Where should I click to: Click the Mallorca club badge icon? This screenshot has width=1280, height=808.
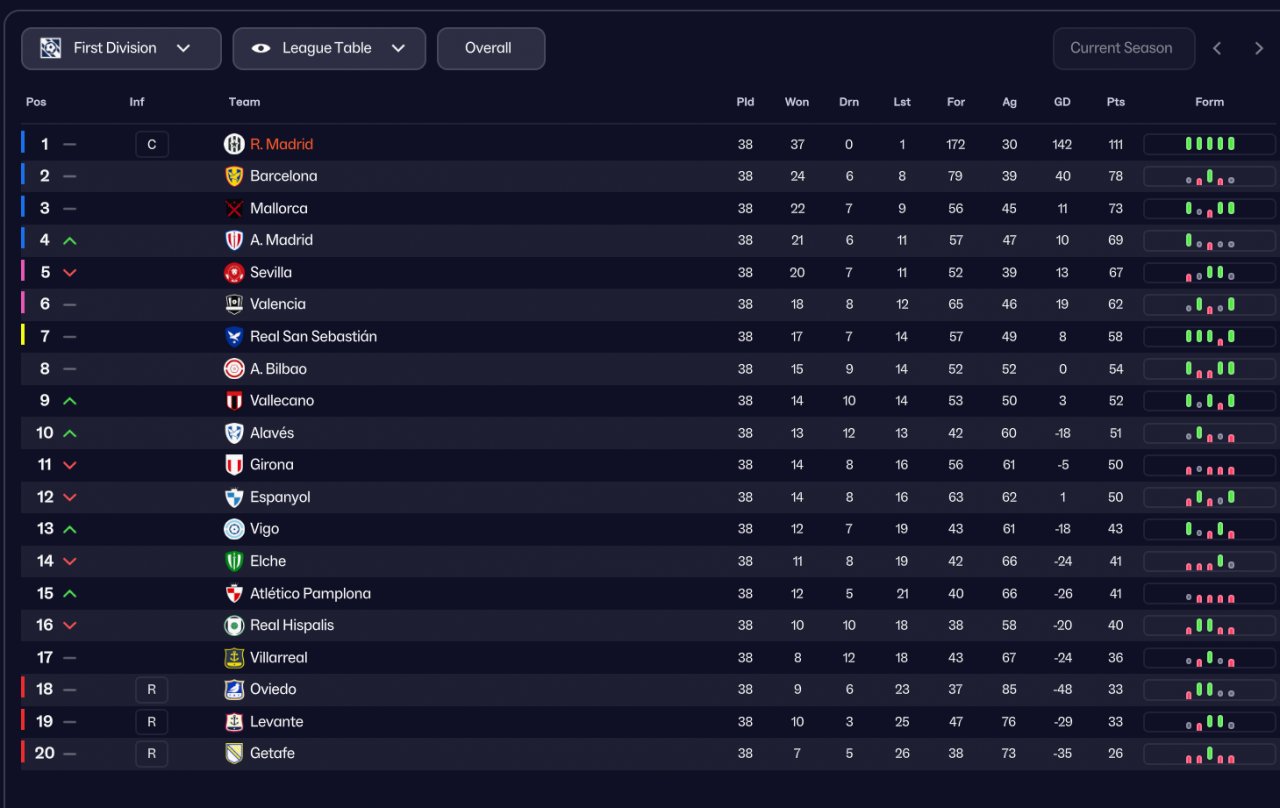tap(234, 209)
